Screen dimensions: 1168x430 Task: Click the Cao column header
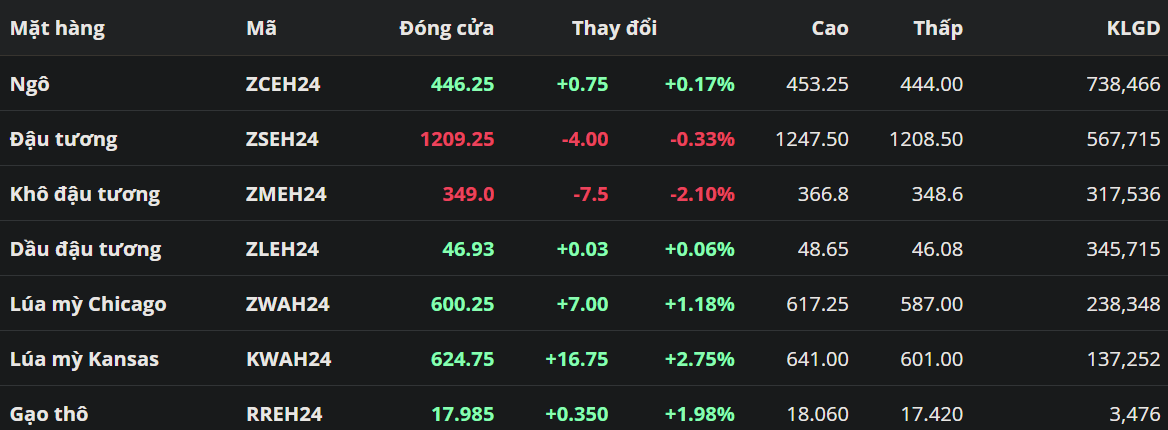[x=830, y=28]
